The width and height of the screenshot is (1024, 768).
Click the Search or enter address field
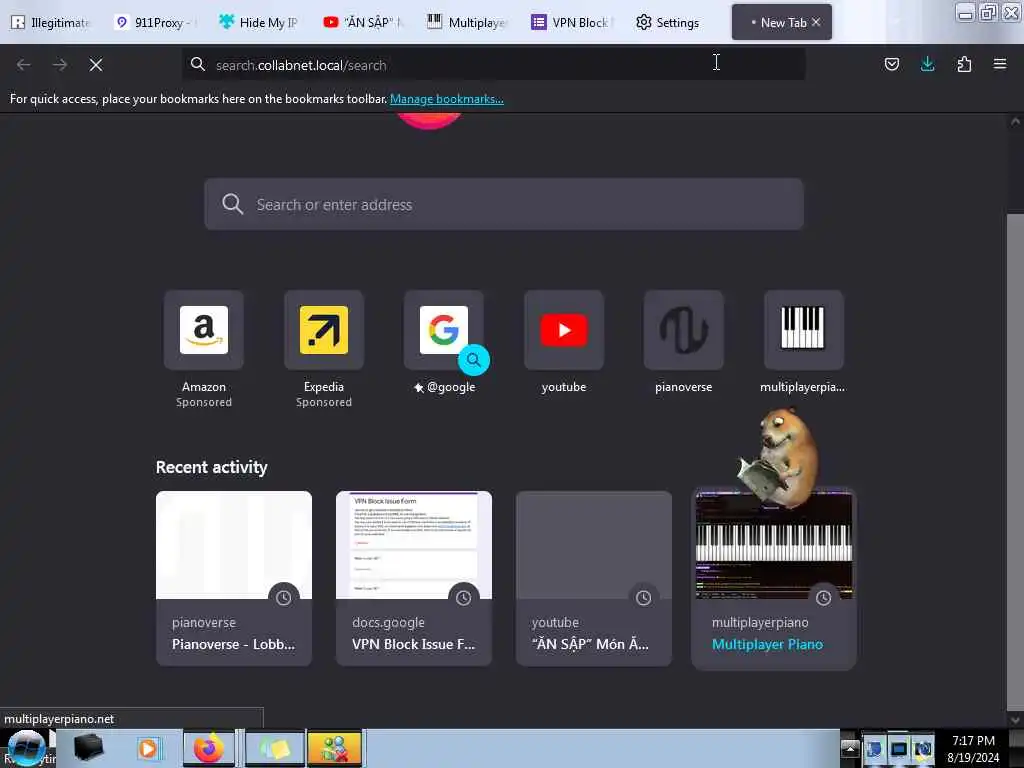[504, 204]
